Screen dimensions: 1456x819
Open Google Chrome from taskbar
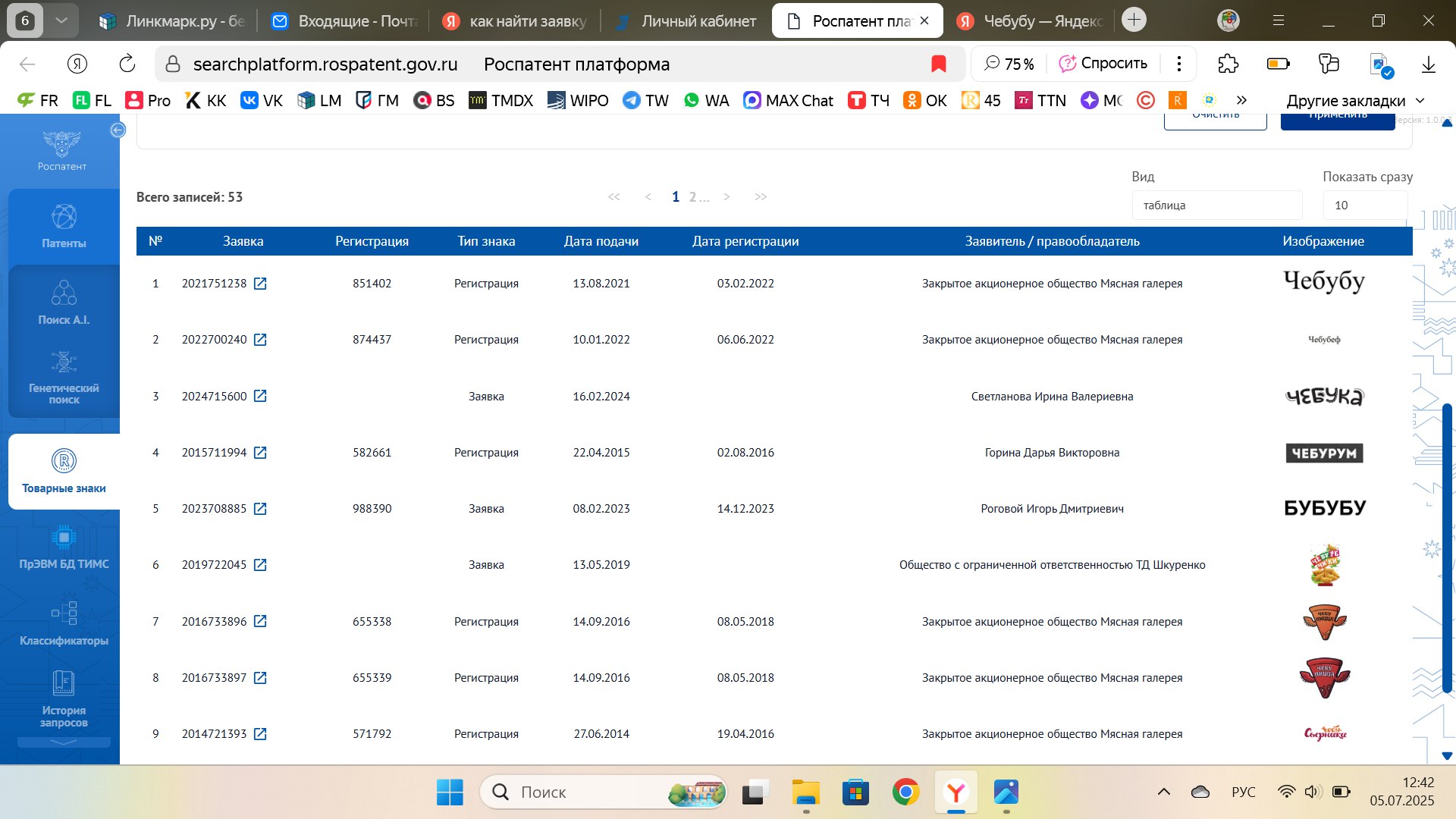point(905,792)
